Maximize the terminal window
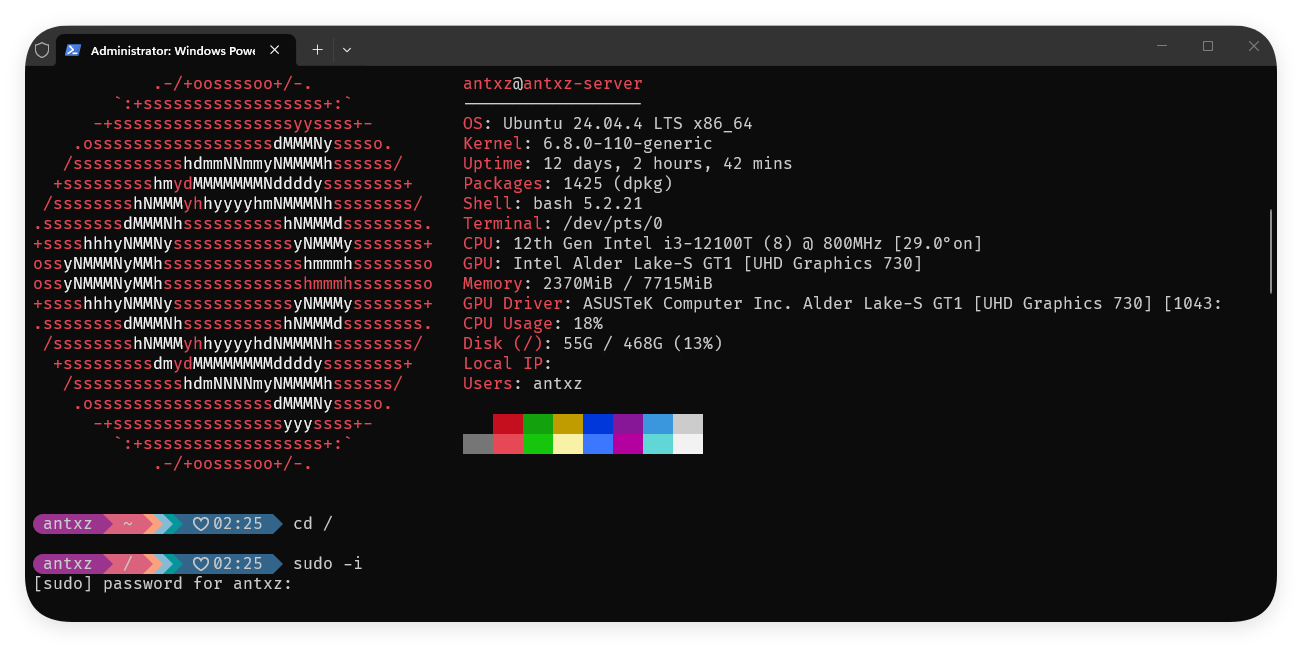This screenshot has width=1302, height=647. coord(1208,46)
